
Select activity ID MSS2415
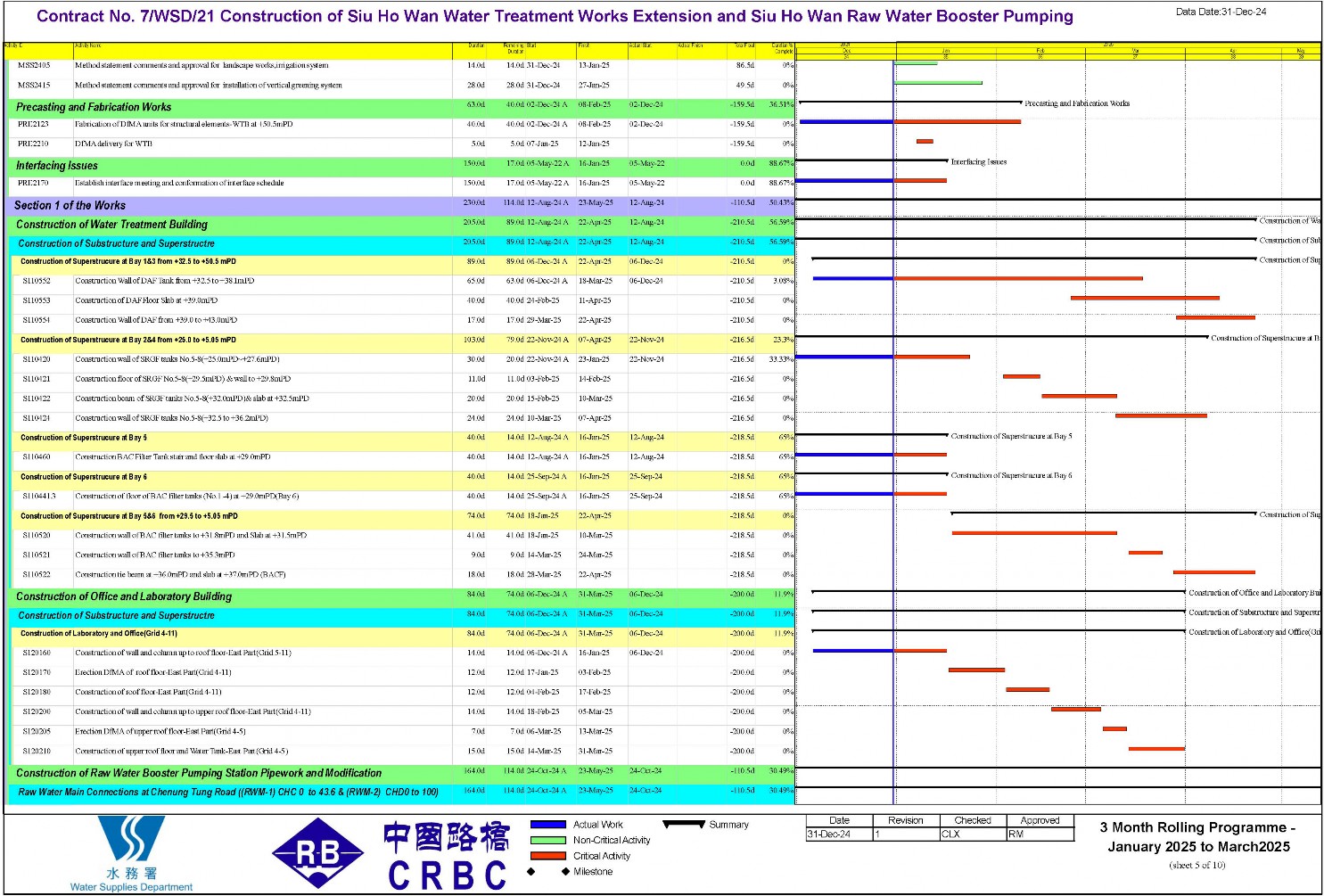[34, 86]
